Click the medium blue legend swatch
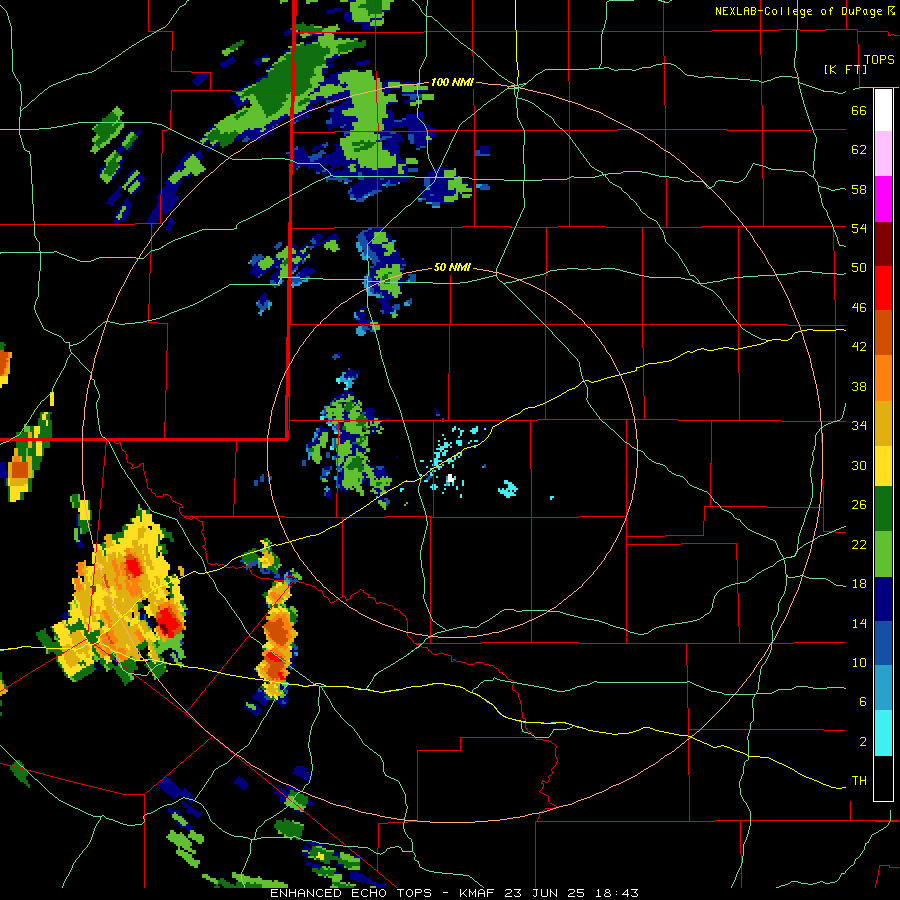The image size is (900, 900). coord(883,644)
